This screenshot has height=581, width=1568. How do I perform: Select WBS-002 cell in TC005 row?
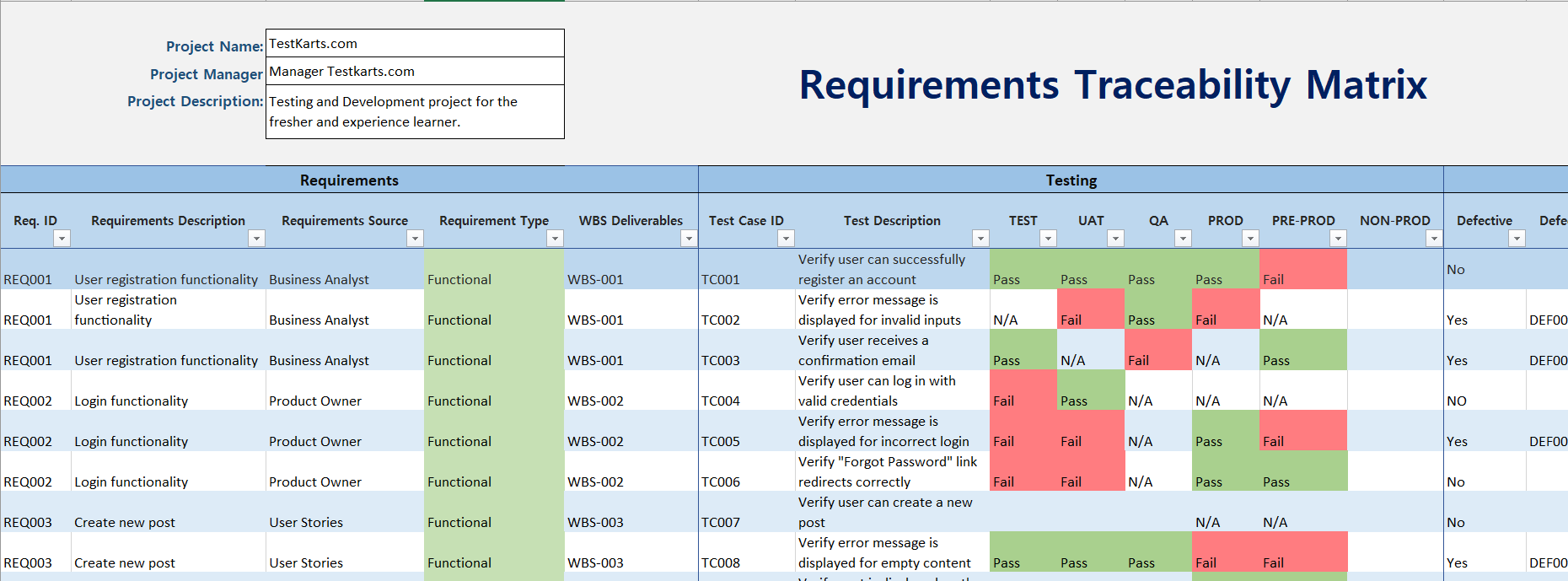click(631, 431)
